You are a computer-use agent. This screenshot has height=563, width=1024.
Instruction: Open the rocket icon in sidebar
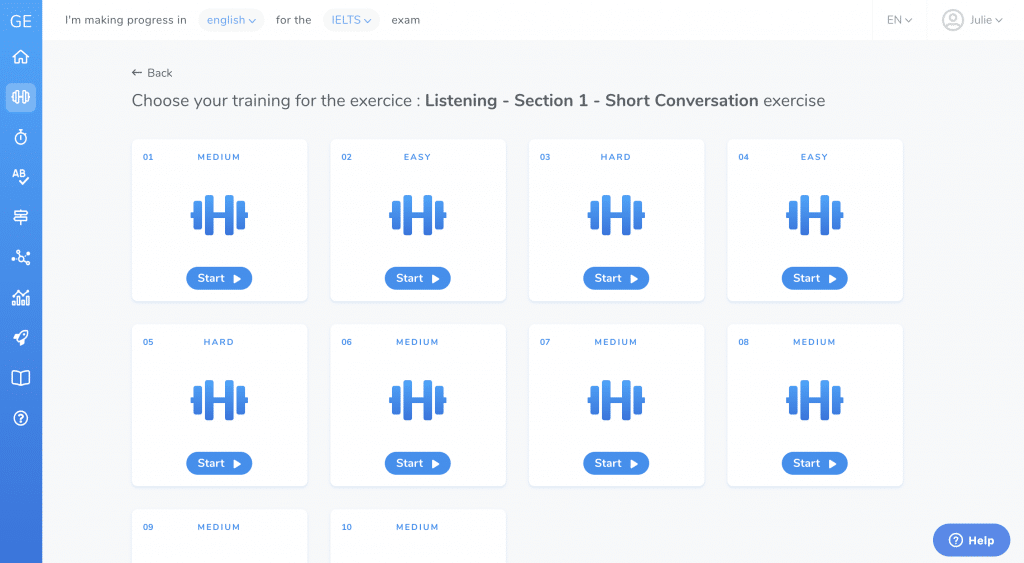[21, 338]
